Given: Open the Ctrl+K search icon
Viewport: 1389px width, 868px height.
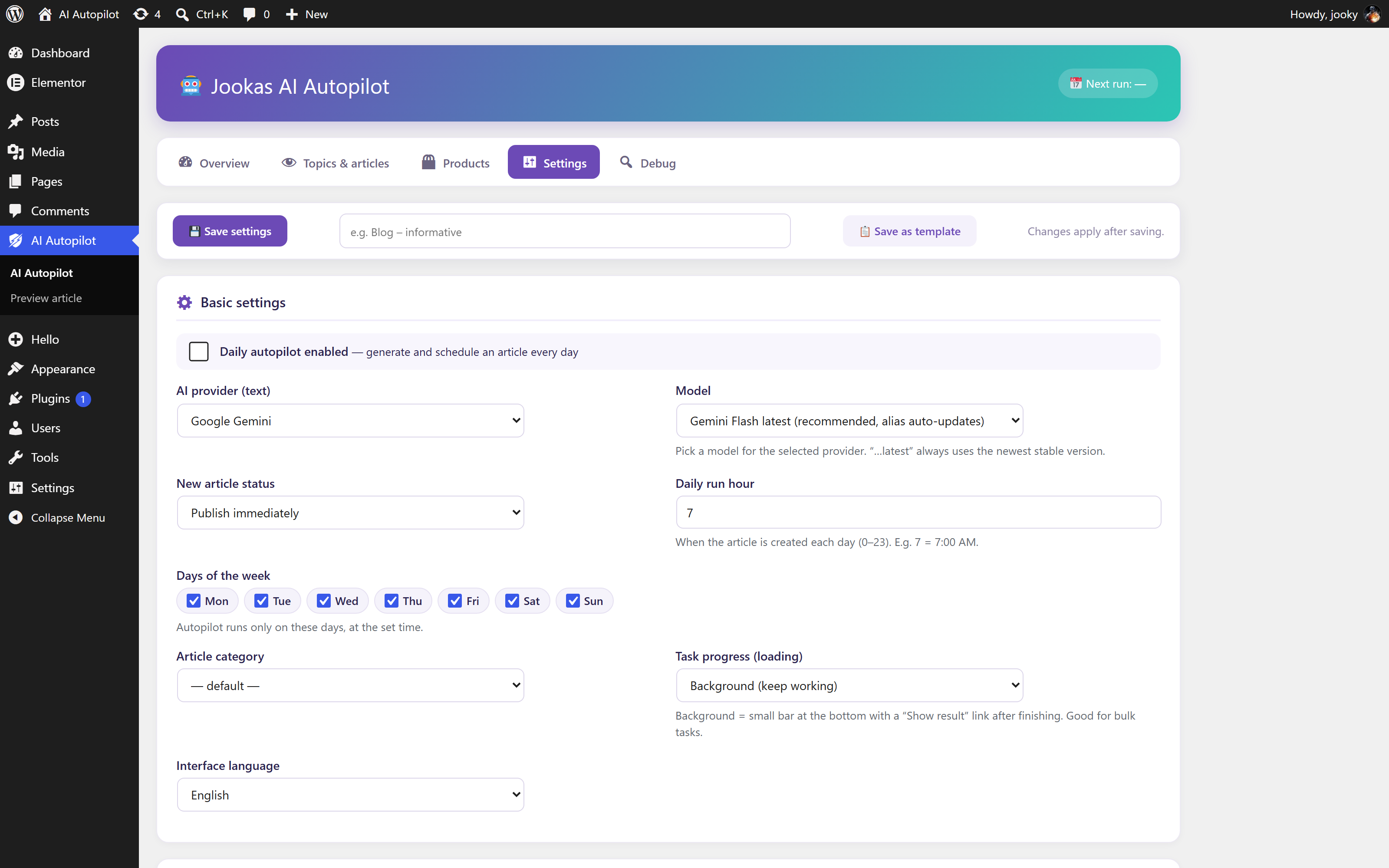Looking at the screenshot, I should pyautogui.click(x=182, y=14).
